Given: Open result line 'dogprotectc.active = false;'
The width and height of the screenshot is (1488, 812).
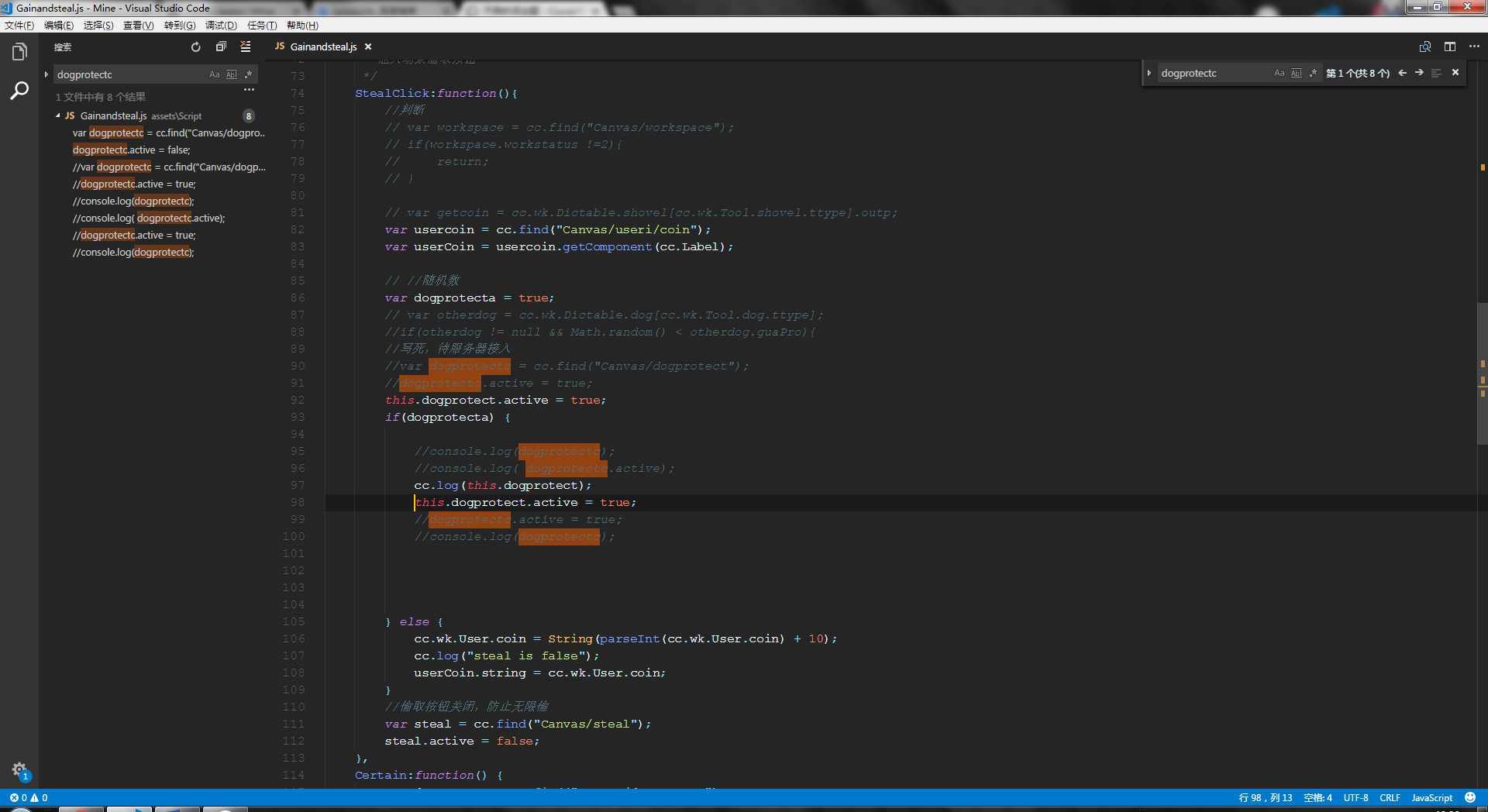Looking at the screenshot, I should [131, 150].
